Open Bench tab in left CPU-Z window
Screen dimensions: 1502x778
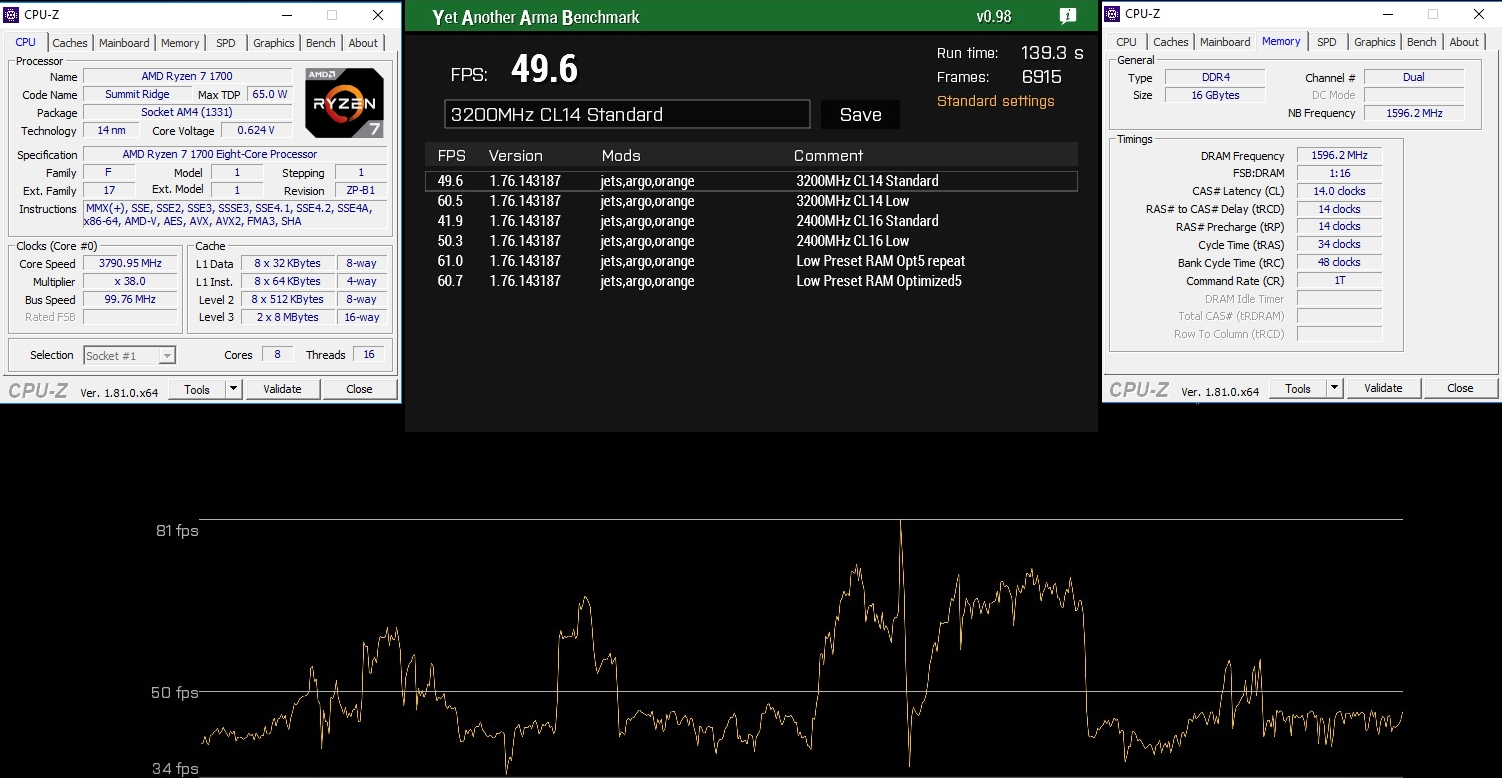(321, 43)
